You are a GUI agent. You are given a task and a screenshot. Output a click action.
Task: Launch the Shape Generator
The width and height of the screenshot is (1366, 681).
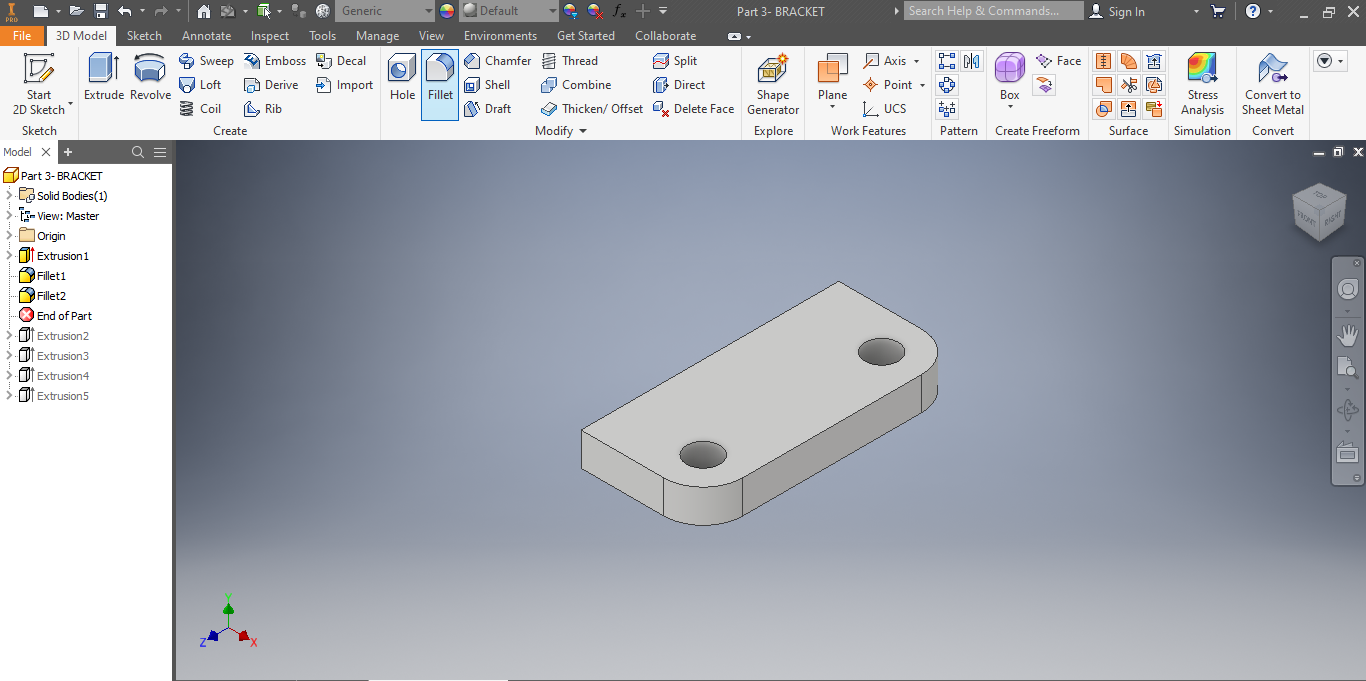[772, 84]
